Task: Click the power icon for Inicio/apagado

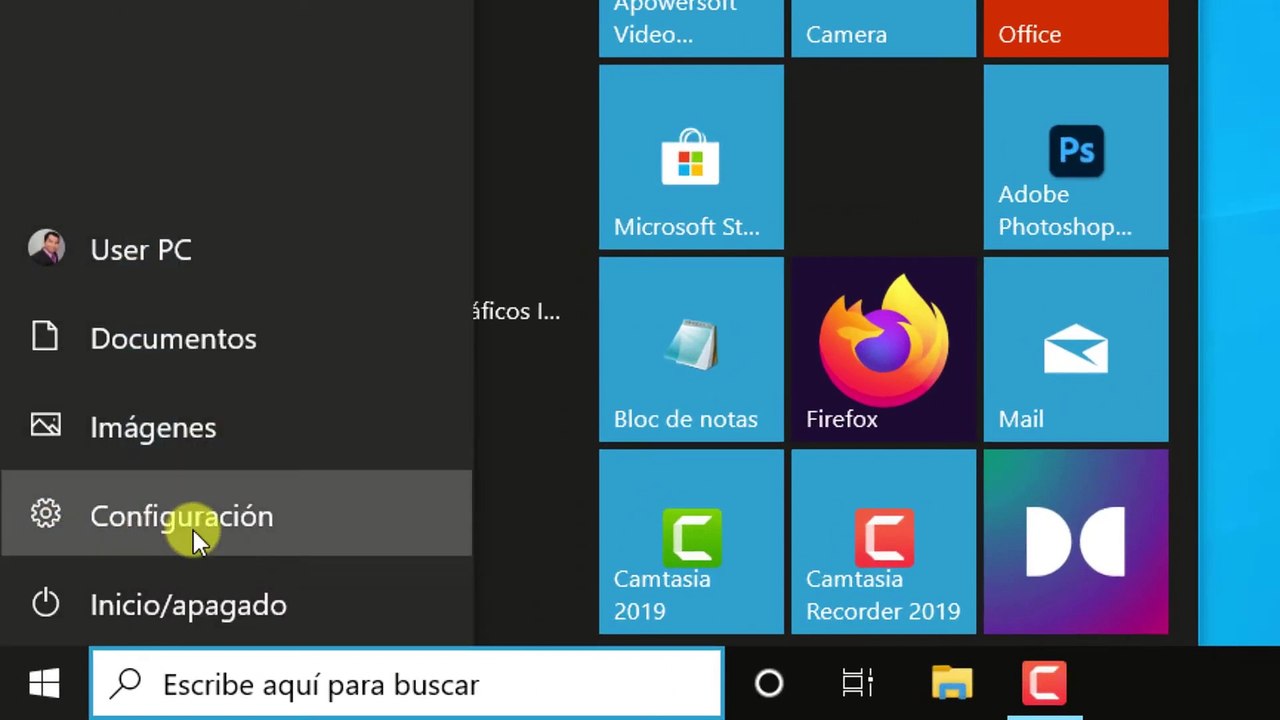Action: click(45, 603)
